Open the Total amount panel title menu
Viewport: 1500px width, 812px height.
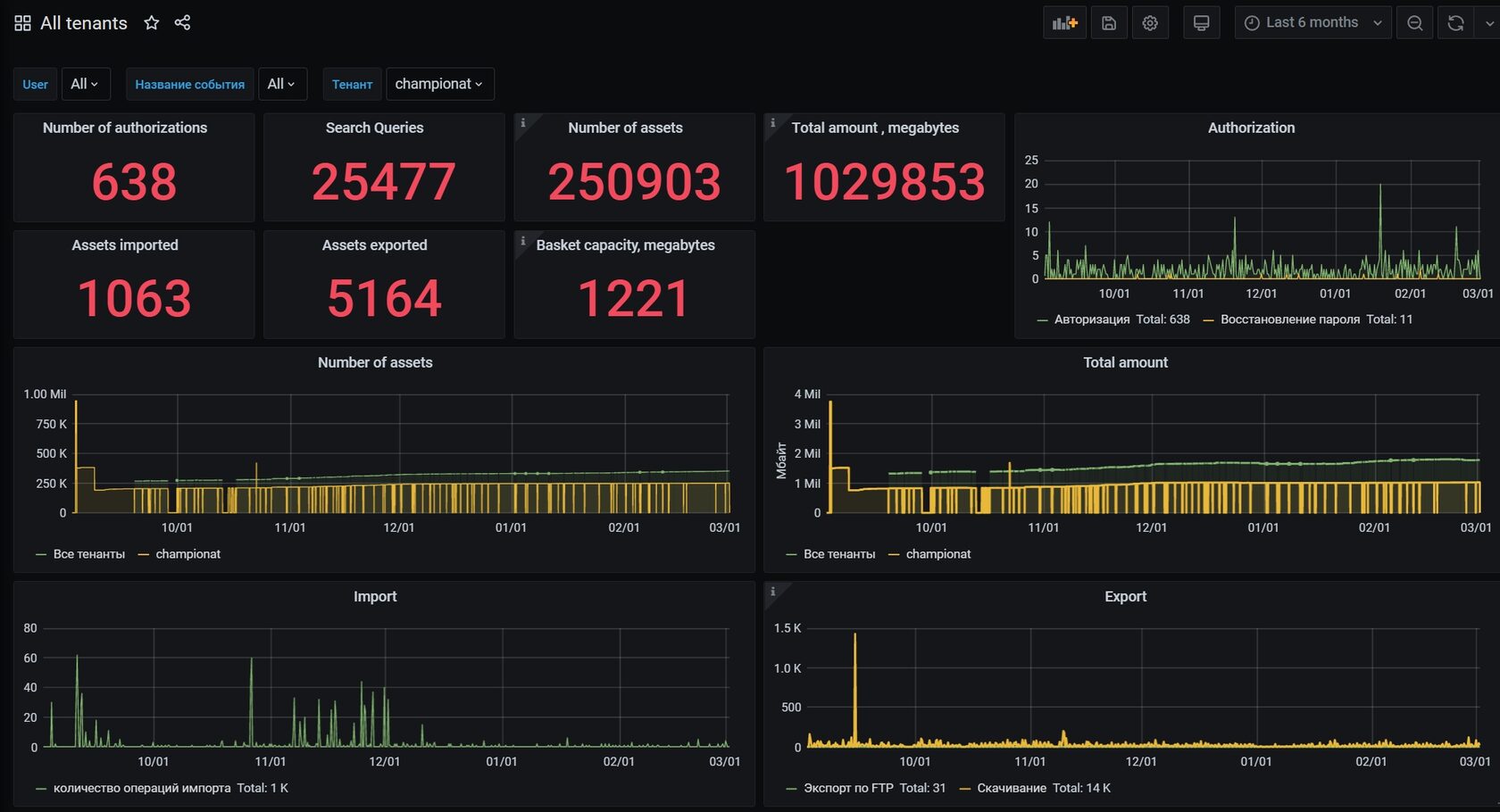pyautogui.click(x=1125, y=363)
